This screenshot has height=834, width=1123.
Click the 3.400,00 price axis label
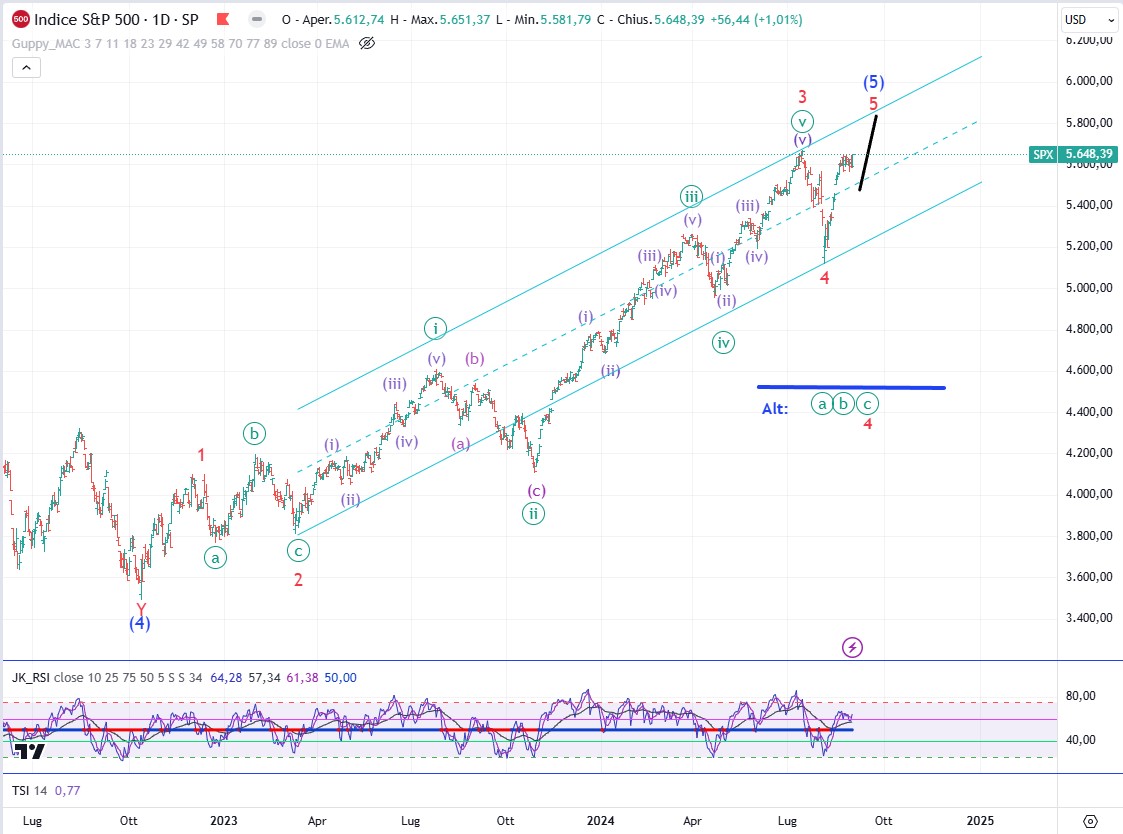pos(1089,618)
